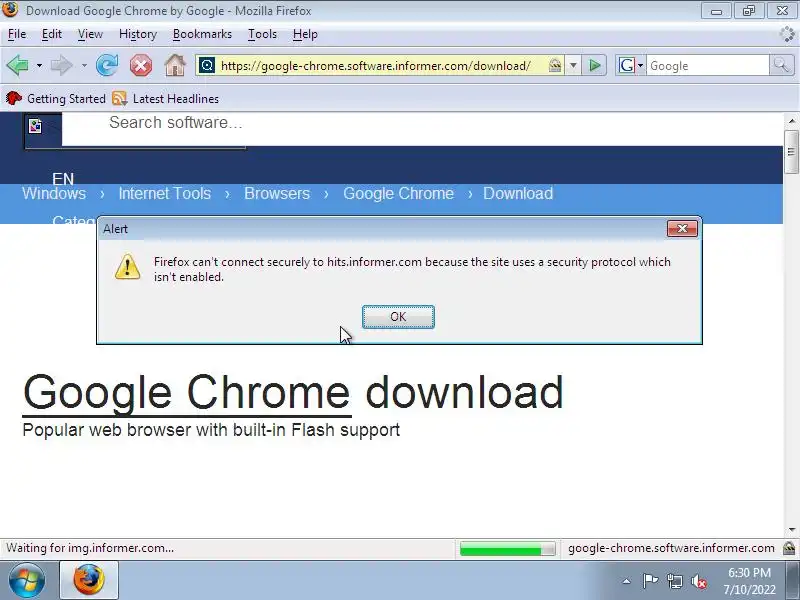Click the Windows breadcrumb link
The height and width of the screenshot is (600, 800).
54,193
